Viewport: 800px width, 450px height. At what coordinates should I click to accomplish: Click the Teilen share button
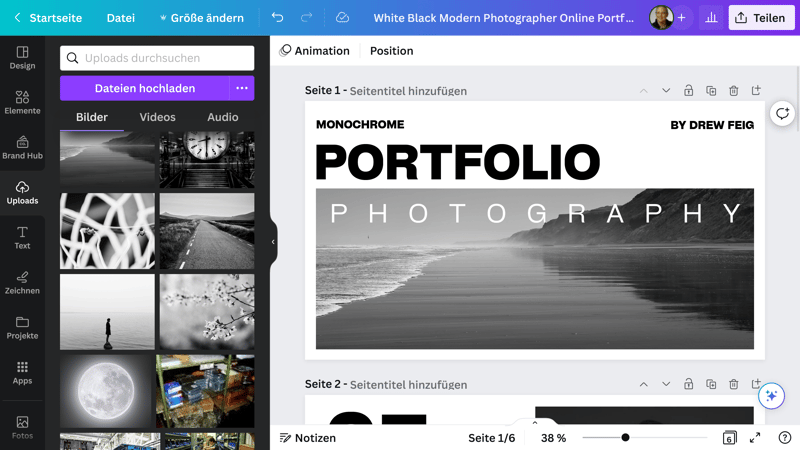click(x=761, y=18)
